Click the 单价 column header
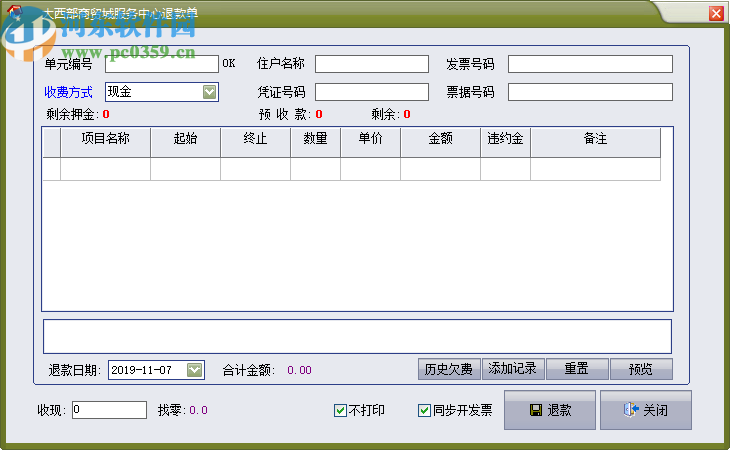730x450 pixels. [370, 142]
